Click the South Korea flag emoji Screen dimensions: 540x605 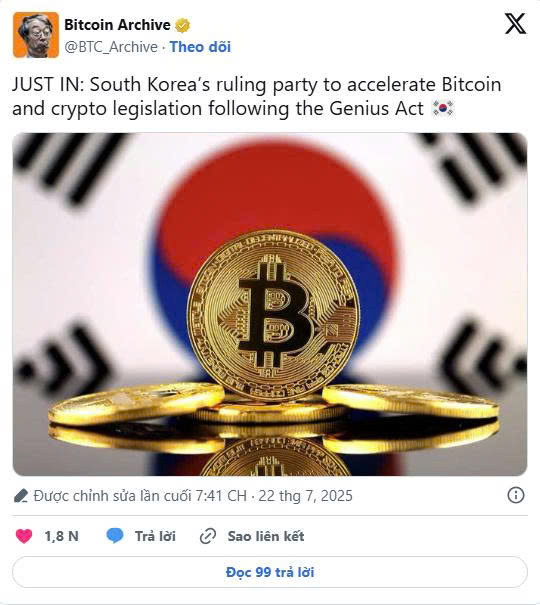443,108
